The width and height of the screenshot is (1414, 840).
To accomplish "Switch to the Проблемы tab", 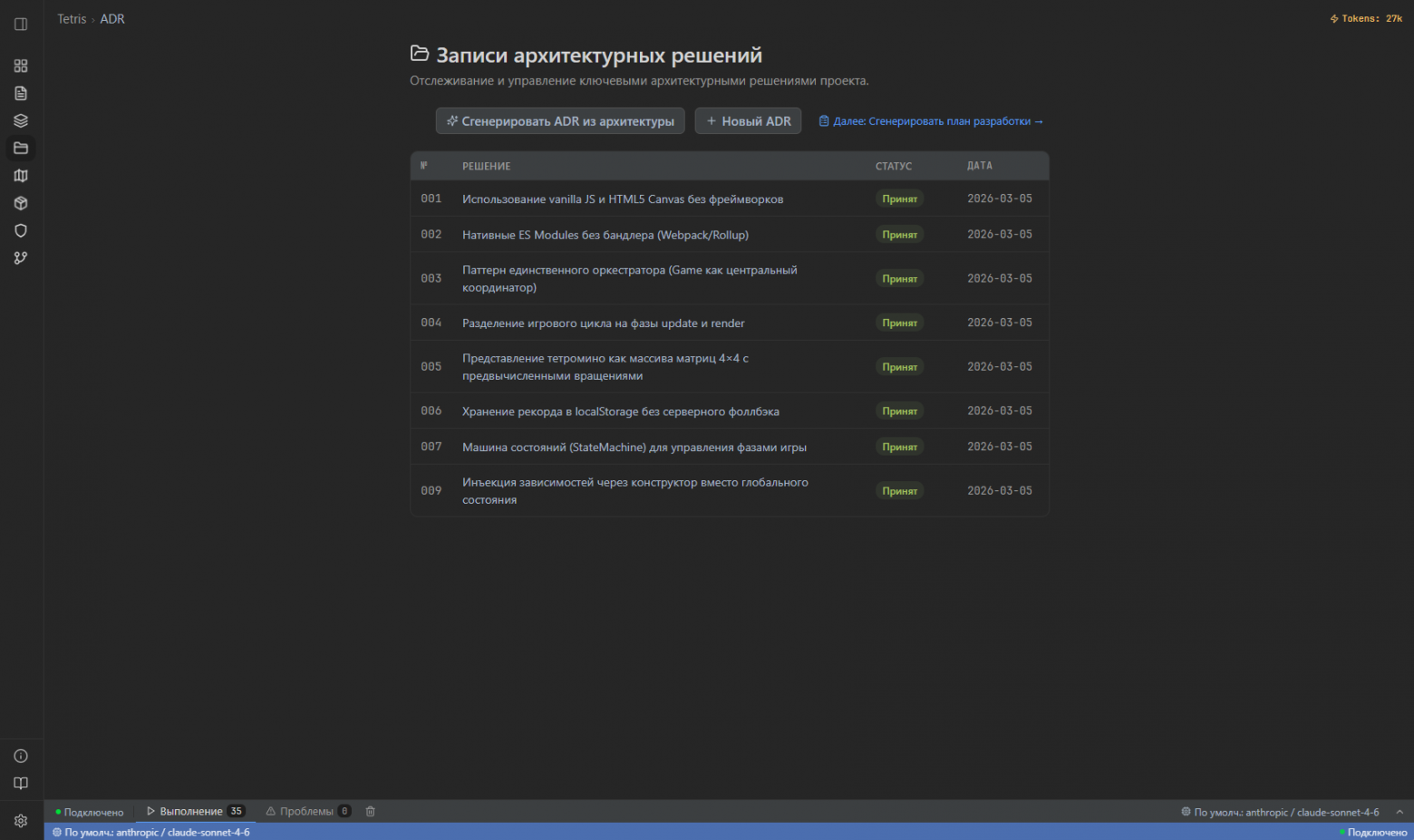I will click(308, 811).
